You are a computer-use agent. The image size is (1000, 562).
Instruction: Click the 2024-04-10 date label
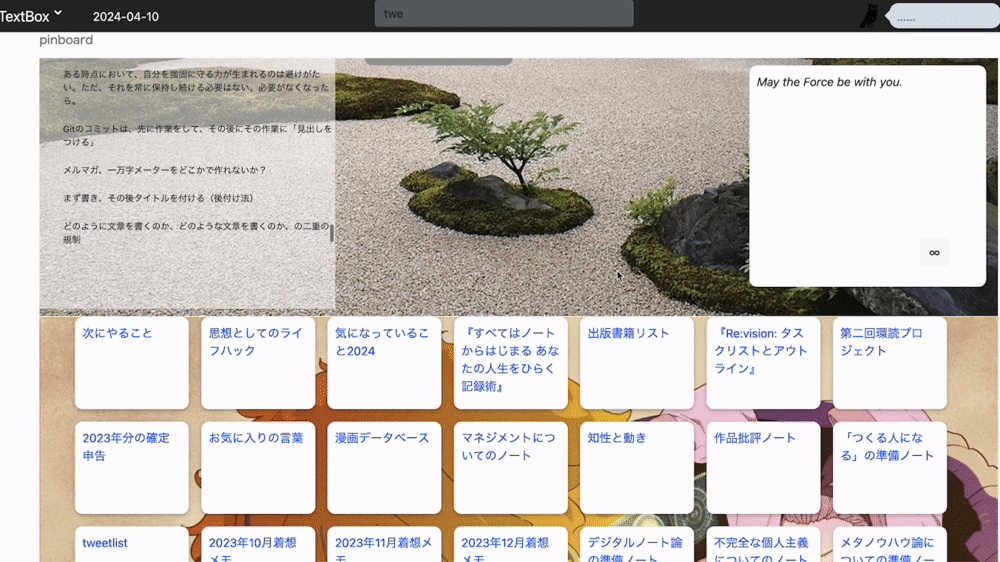[126, 17]
